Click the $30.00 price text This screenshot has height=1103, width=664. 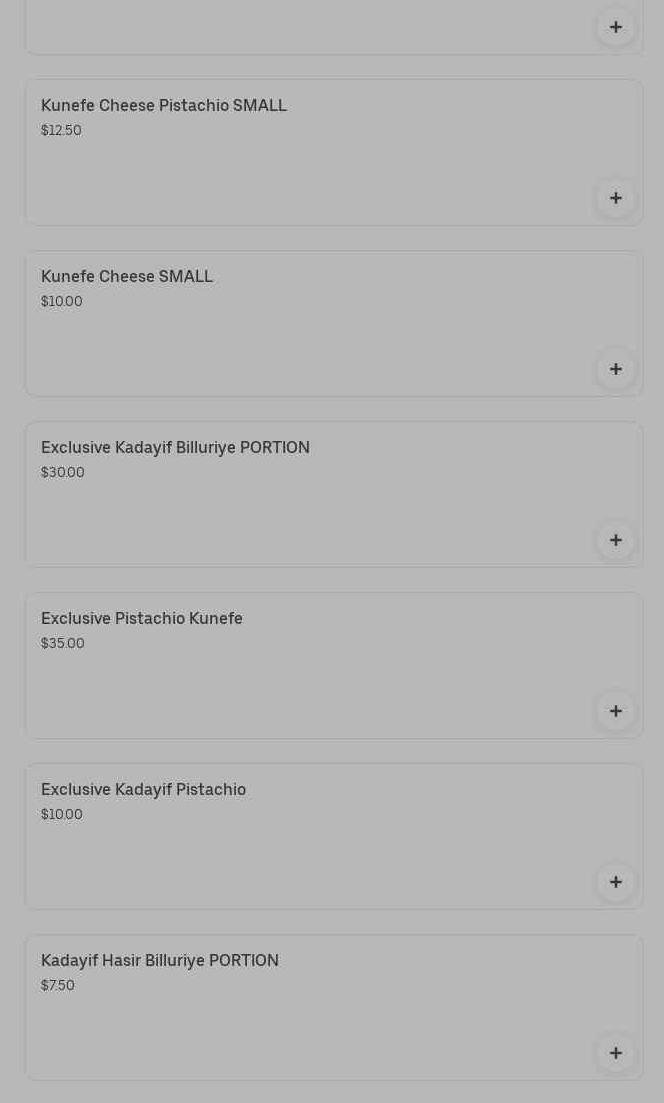tap(63, 472)
